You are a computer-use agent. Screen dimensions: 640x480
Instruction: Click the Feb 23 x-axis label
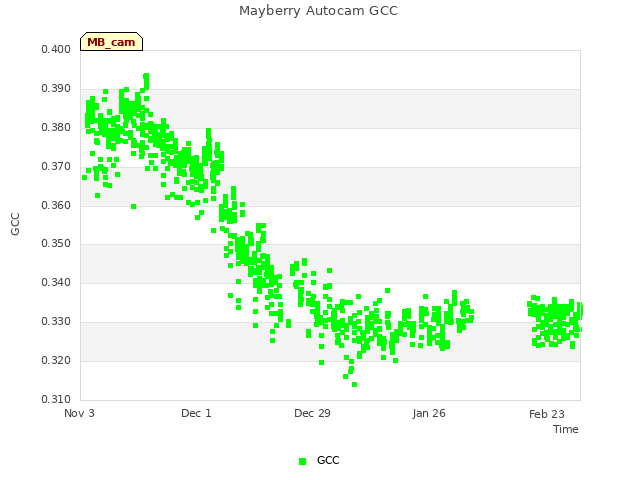[x=547, y=414]
